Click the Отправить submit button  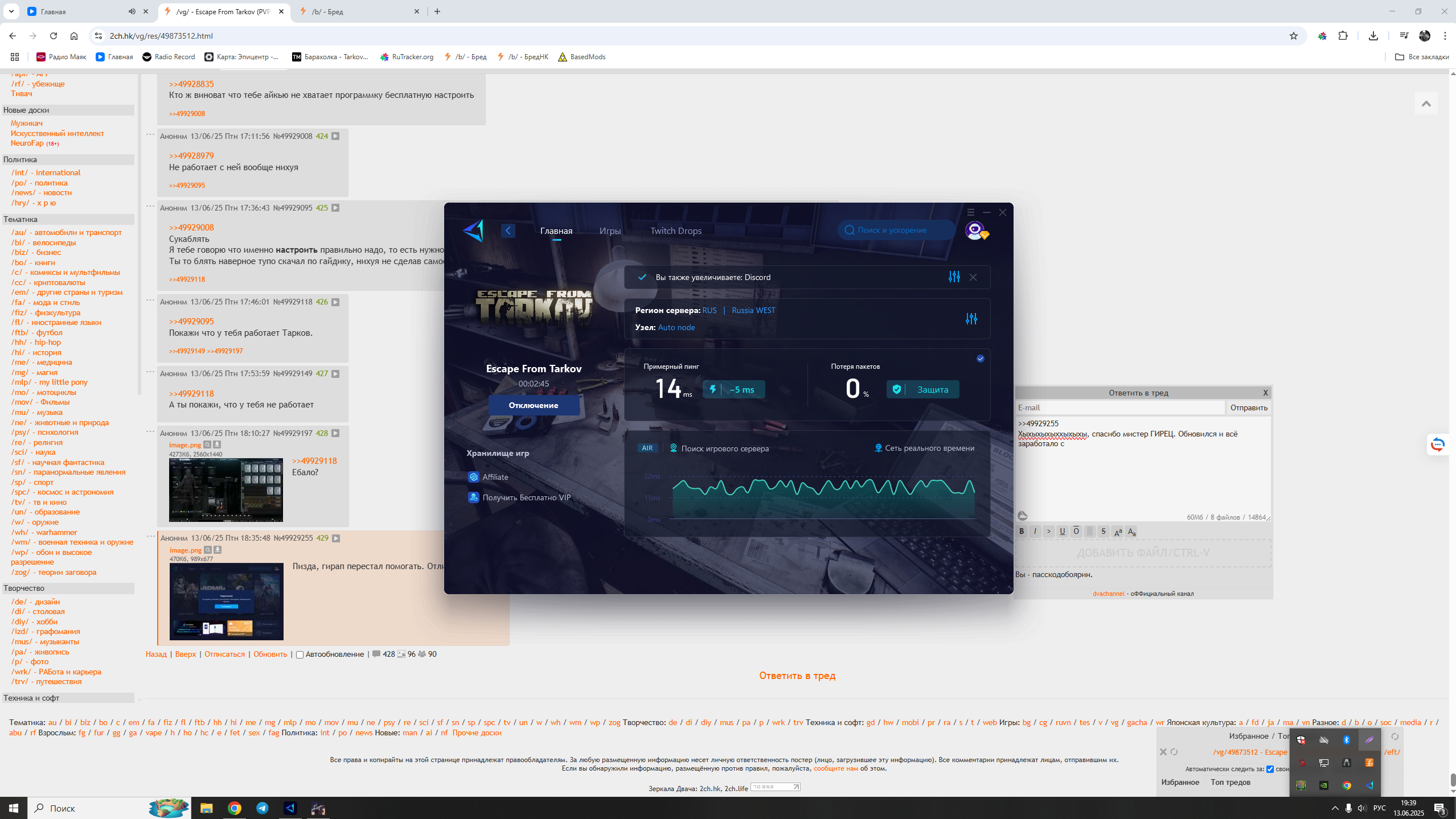(1248, 408)
